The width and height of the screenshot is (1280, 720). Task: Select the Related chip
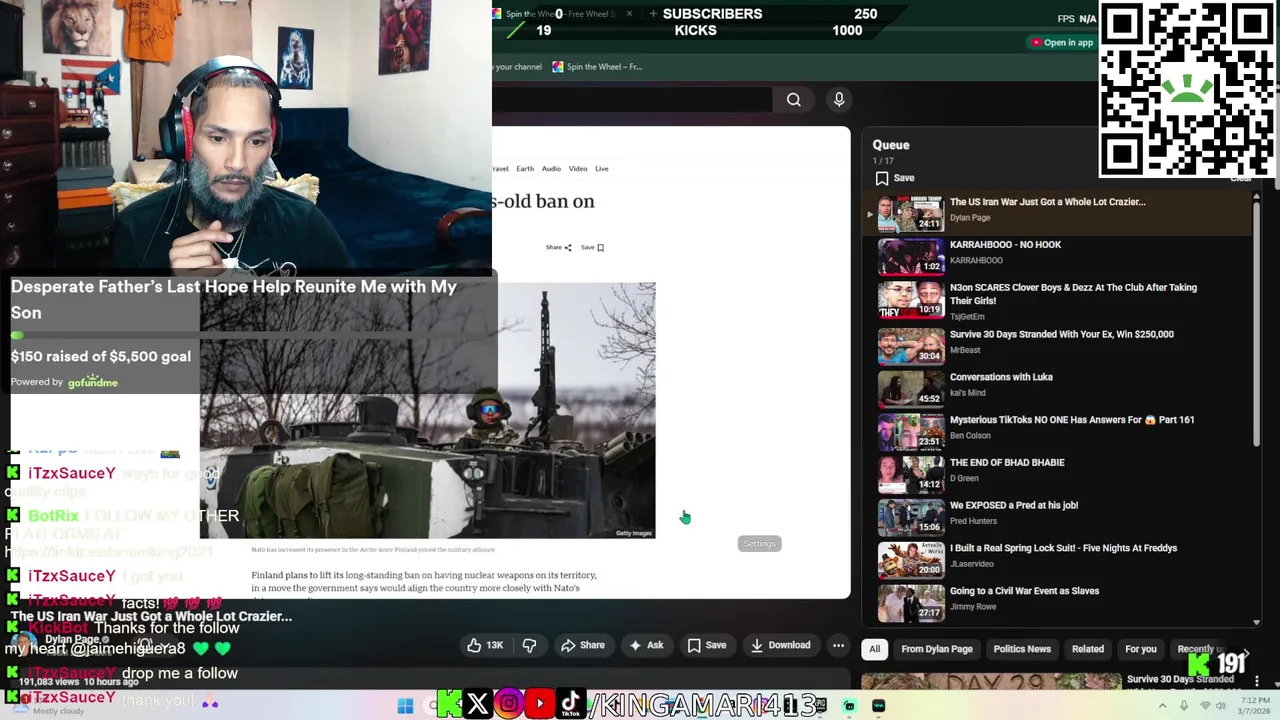click(x=1088, y=649)
